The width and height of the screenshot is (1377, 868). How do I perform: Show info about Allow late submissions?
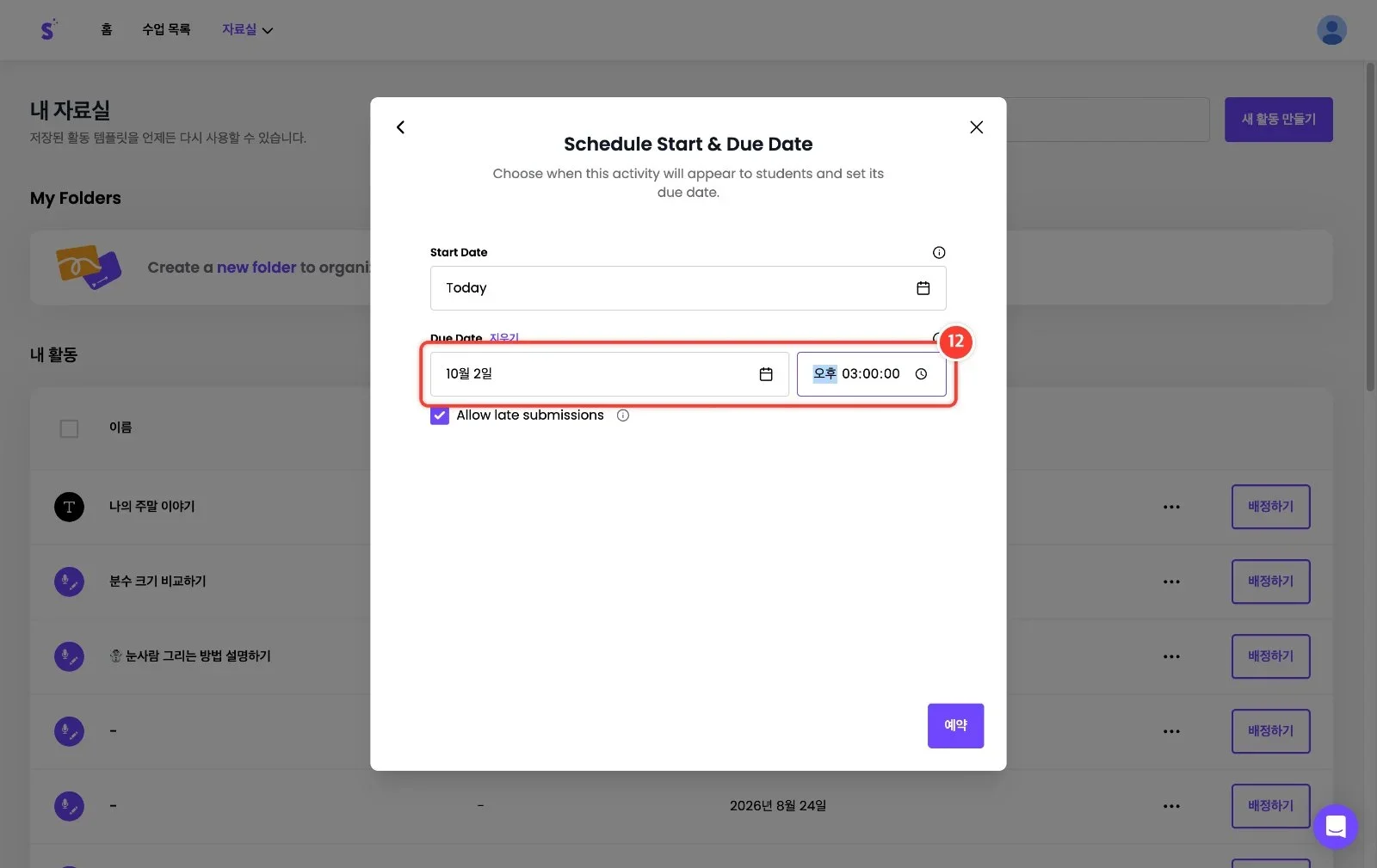(623, 416)
